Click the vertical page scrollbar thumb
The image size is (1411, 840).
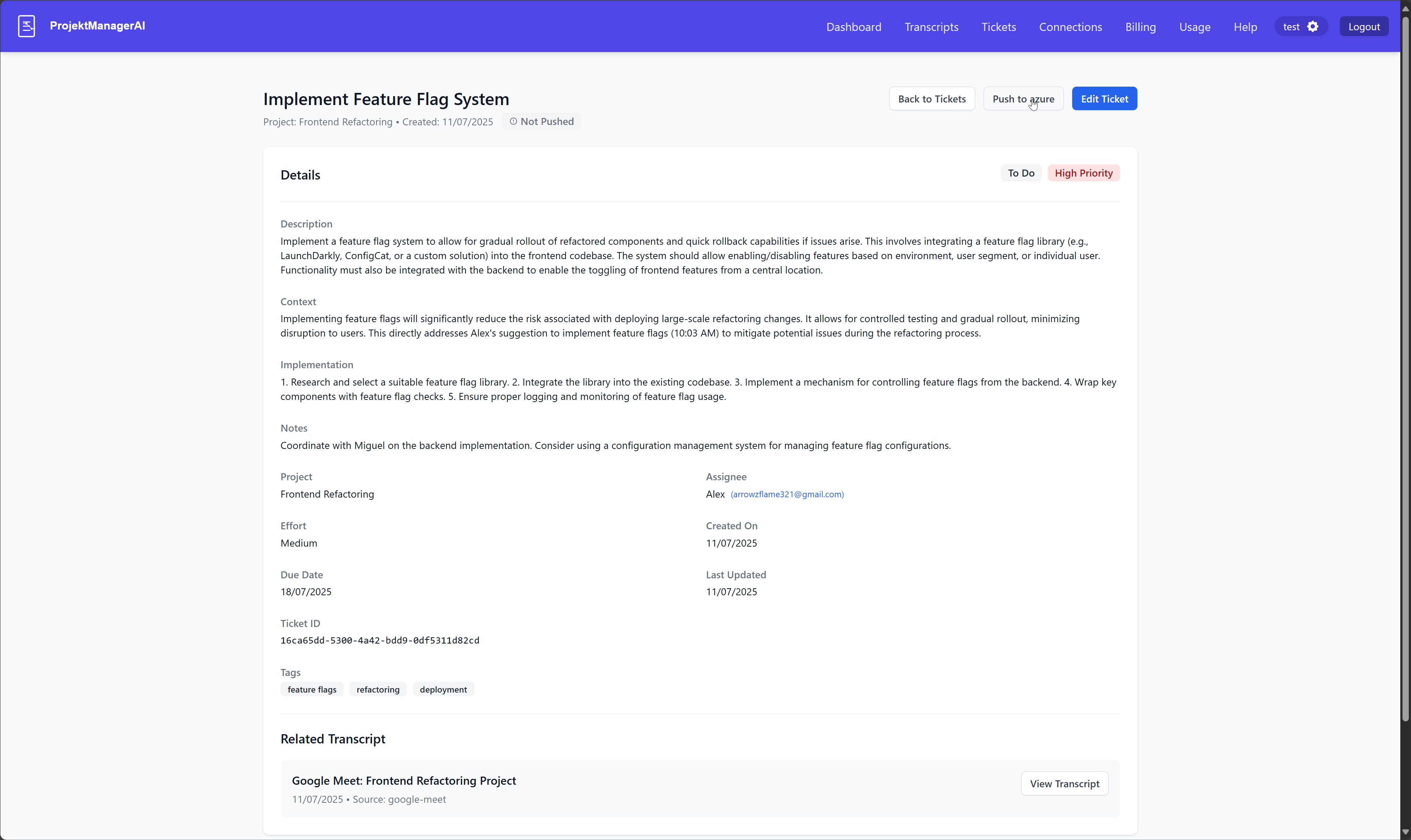tap(1405, 368)
